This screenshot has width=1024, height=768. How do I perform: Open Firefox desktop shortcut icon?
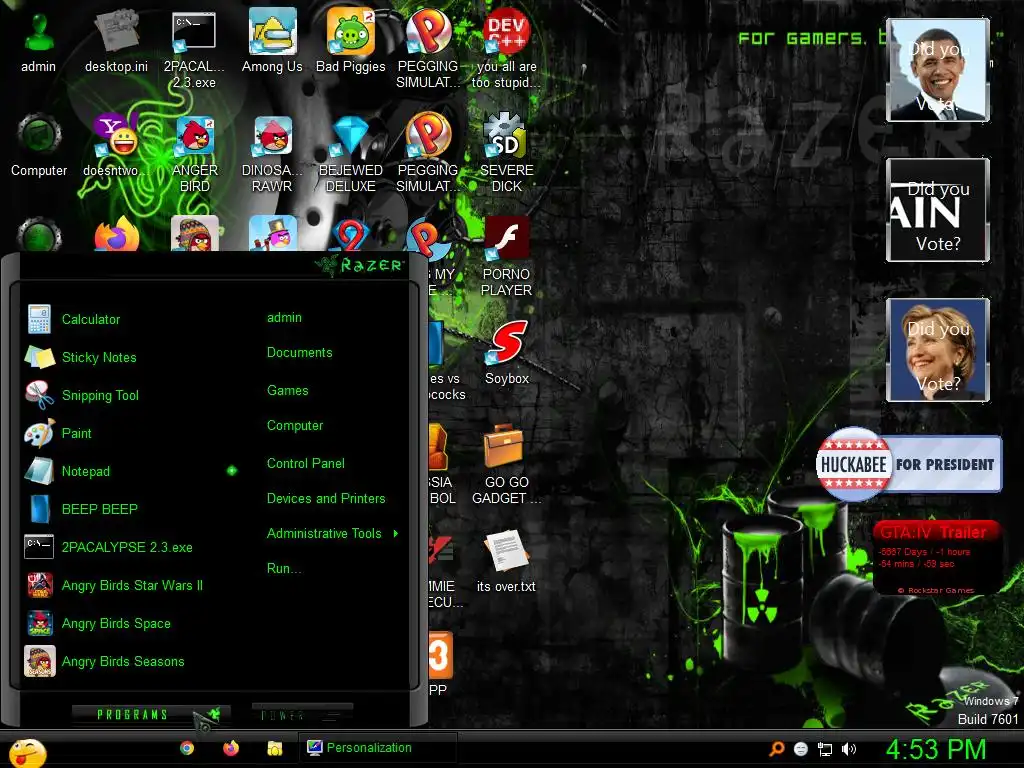point(116,234)
